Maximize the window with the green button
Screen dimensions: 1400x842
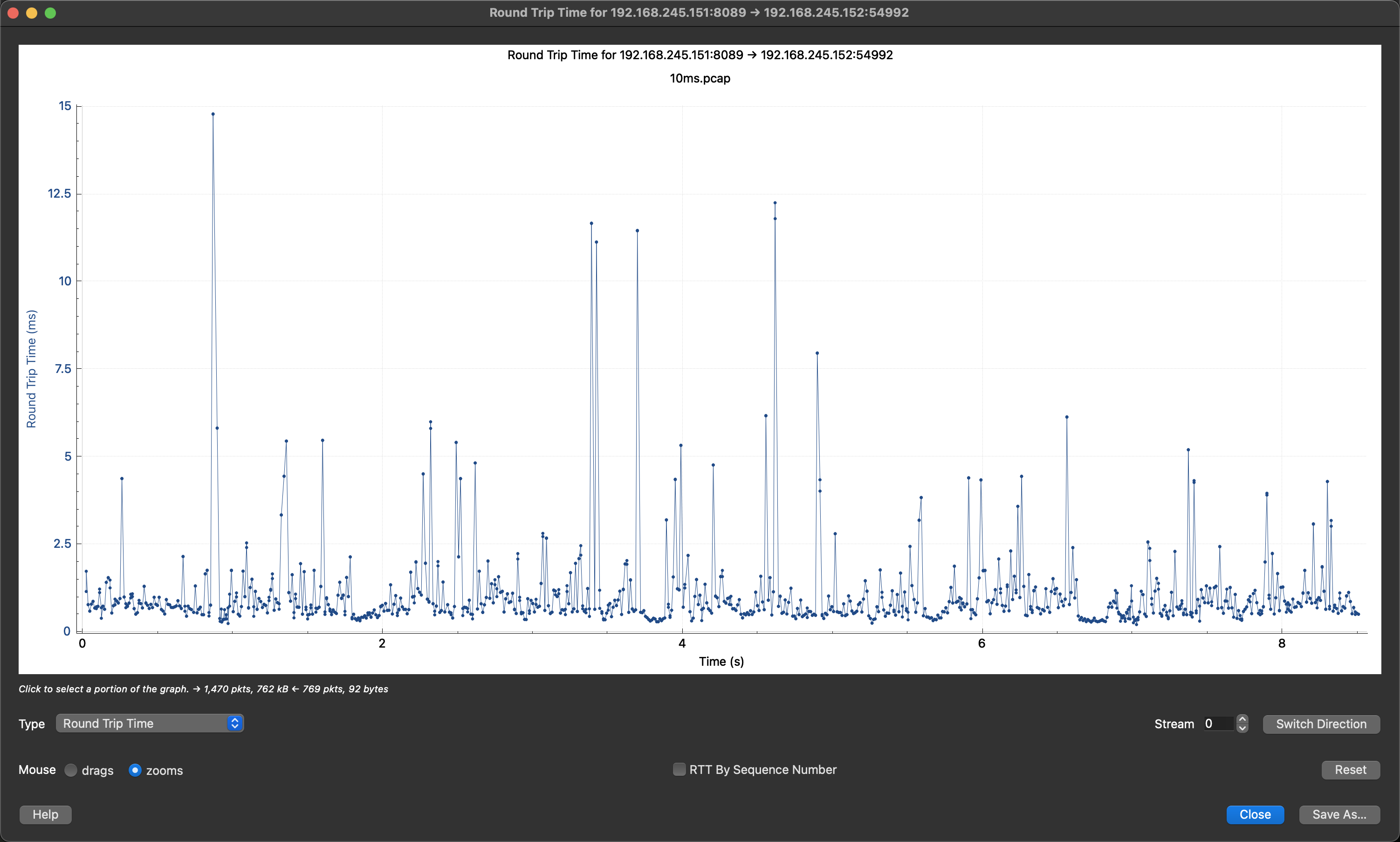coord(50,12)
